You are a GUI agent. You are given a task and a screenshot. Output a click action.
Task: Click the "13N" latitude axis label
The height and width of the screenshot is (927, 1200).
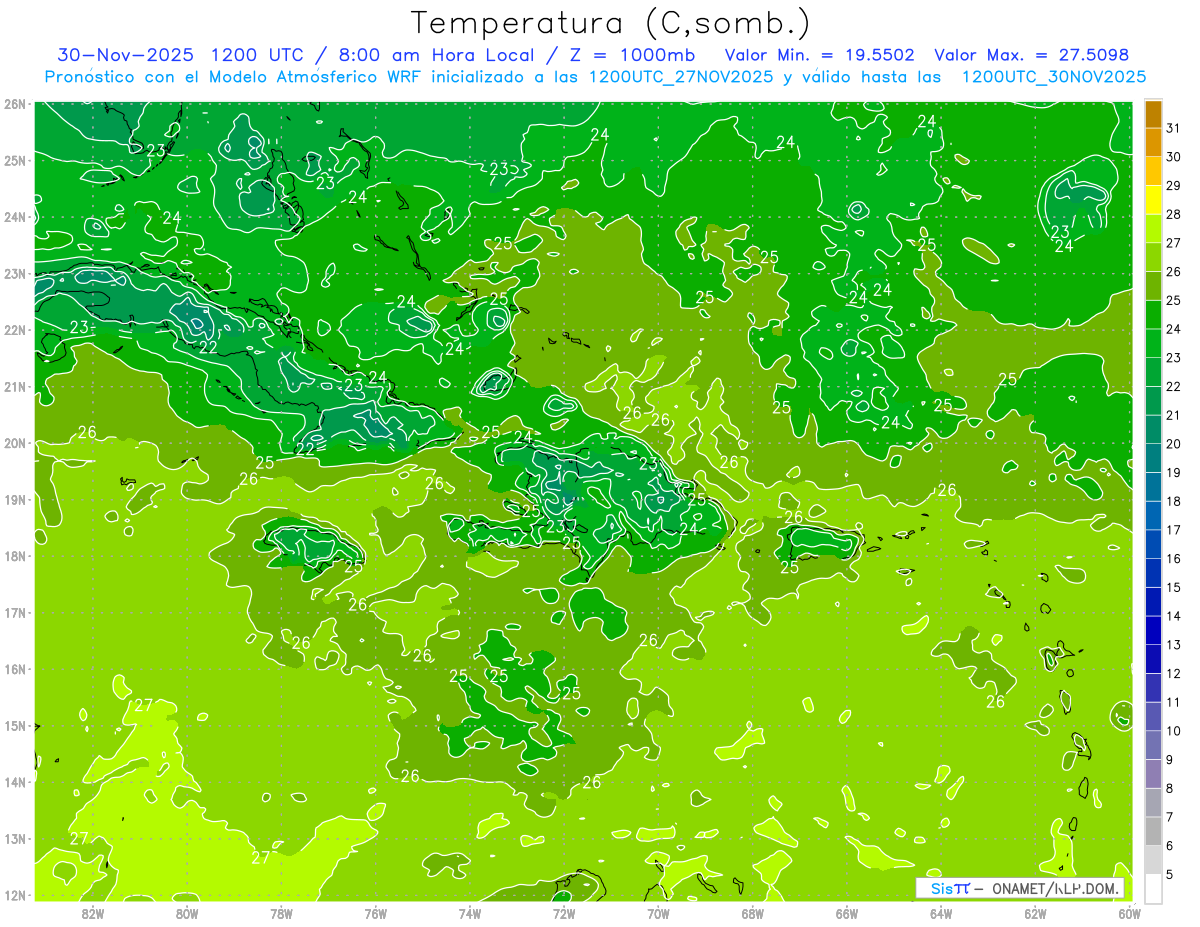pos(15,838)
